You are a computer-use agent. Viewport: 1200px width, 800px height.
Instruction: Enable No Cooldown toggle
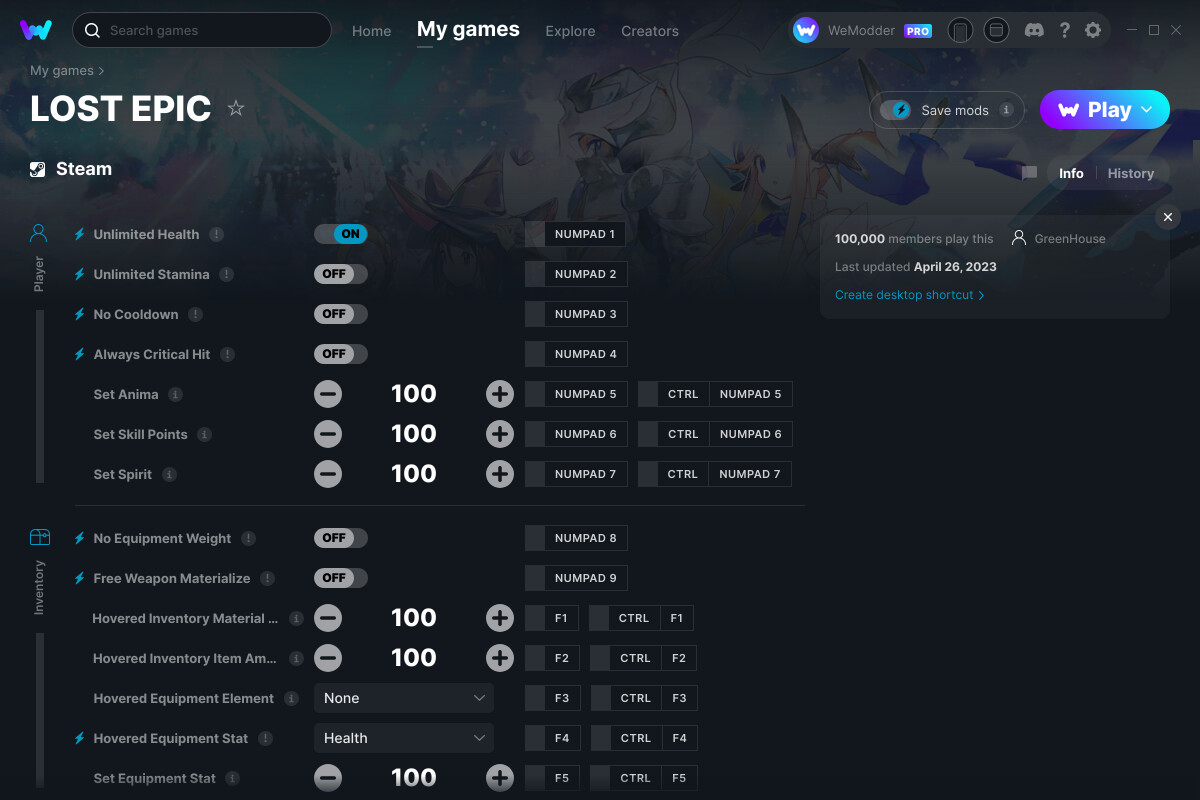(x=341, y=314)
